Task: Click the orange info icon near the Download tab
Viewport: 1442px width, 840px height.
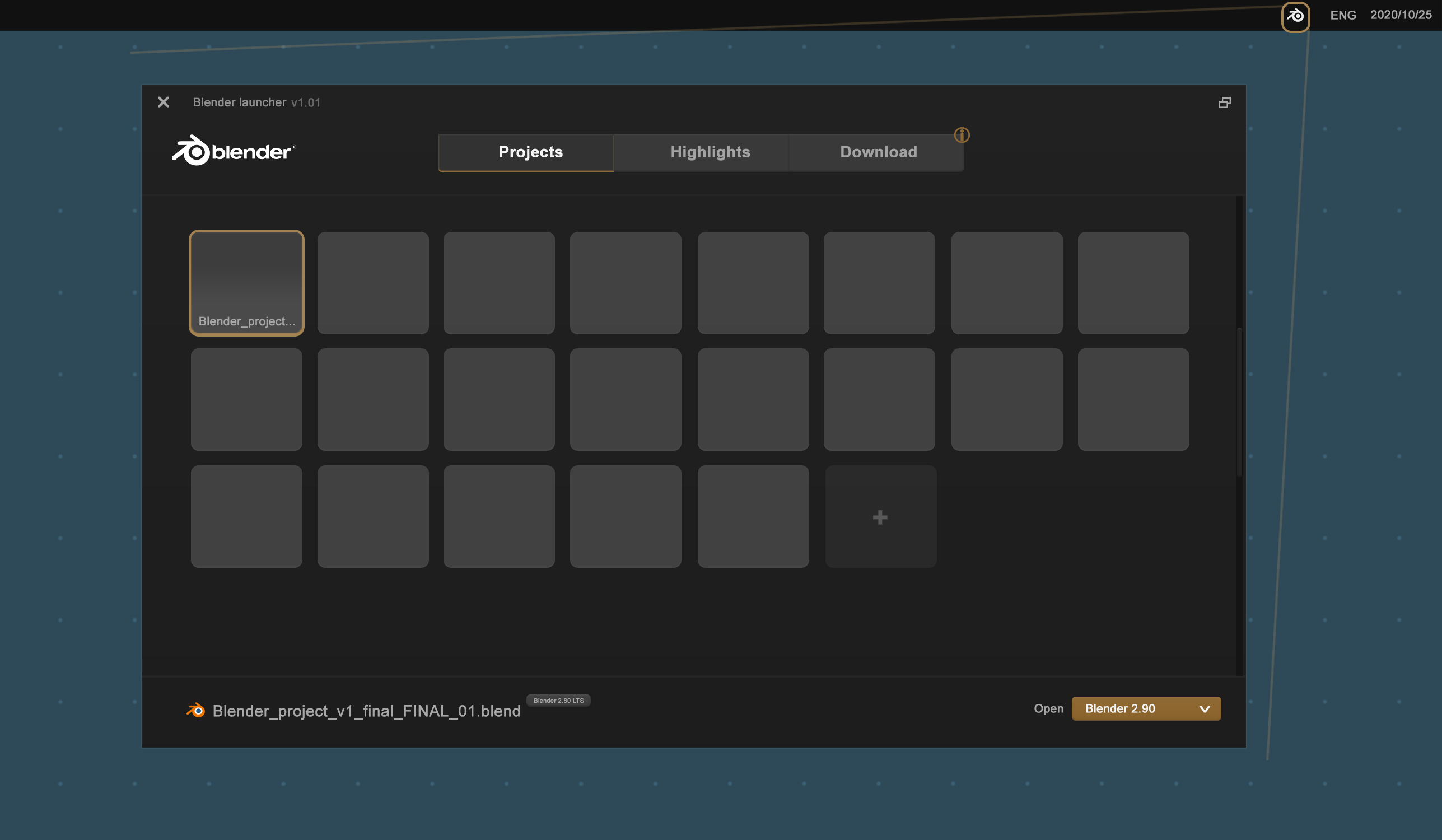Action: click(962, 135)
